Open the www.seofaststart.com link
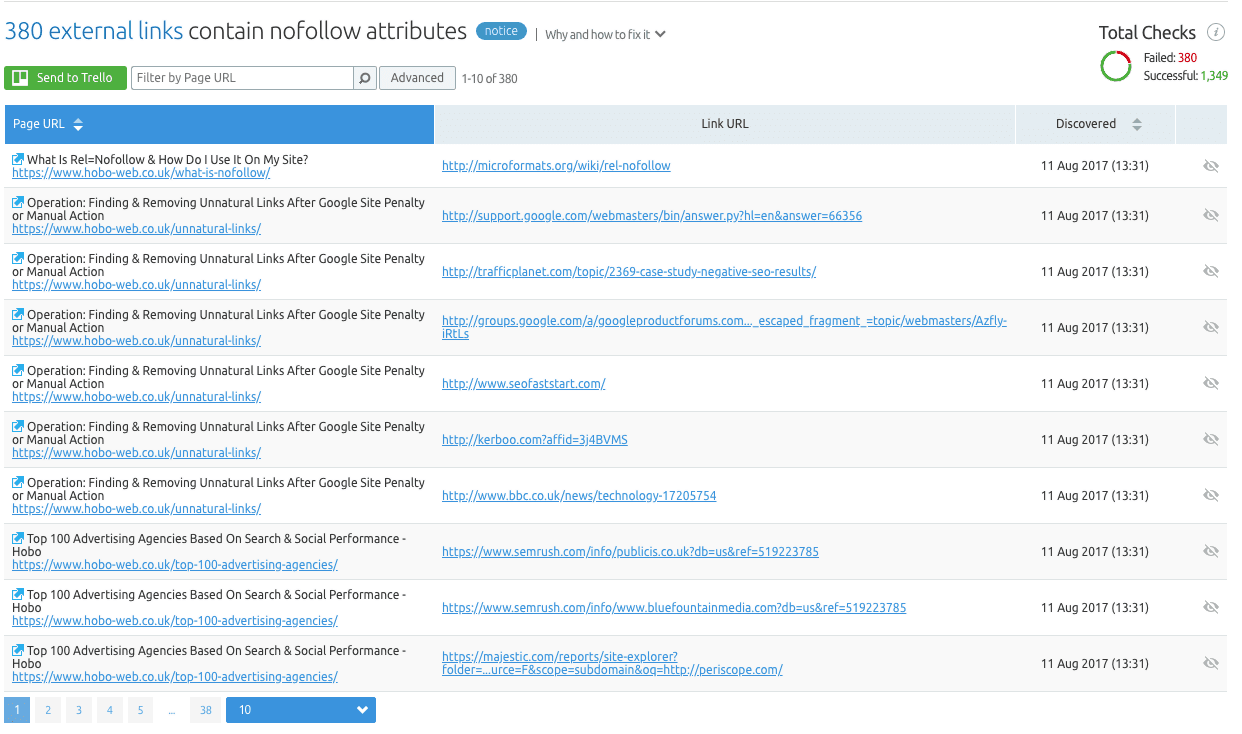The image size is (1242, 734). [x=523, y=383]
